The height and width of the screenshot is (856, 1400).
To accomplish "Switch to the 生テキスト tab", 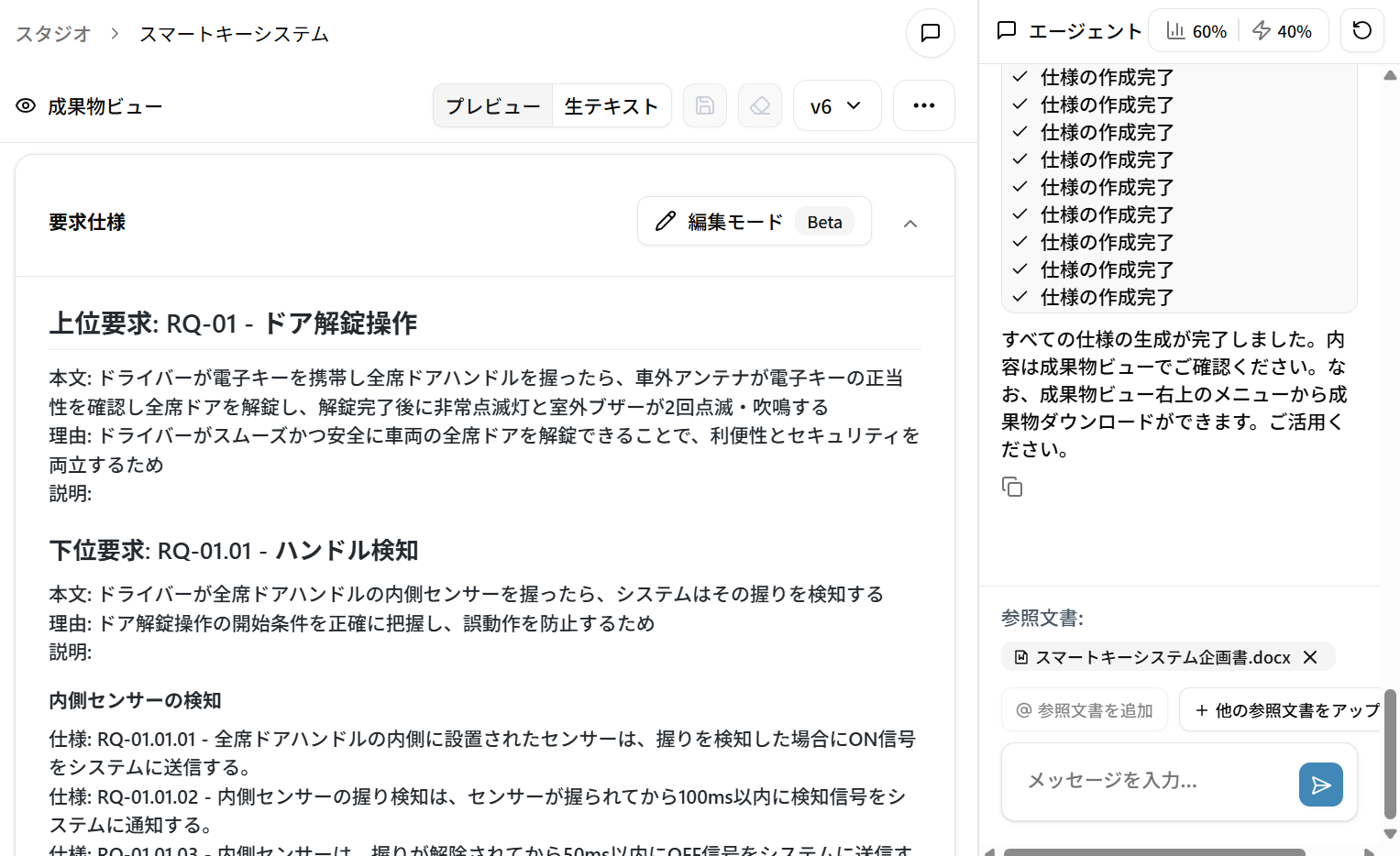I will coord(611,105).
